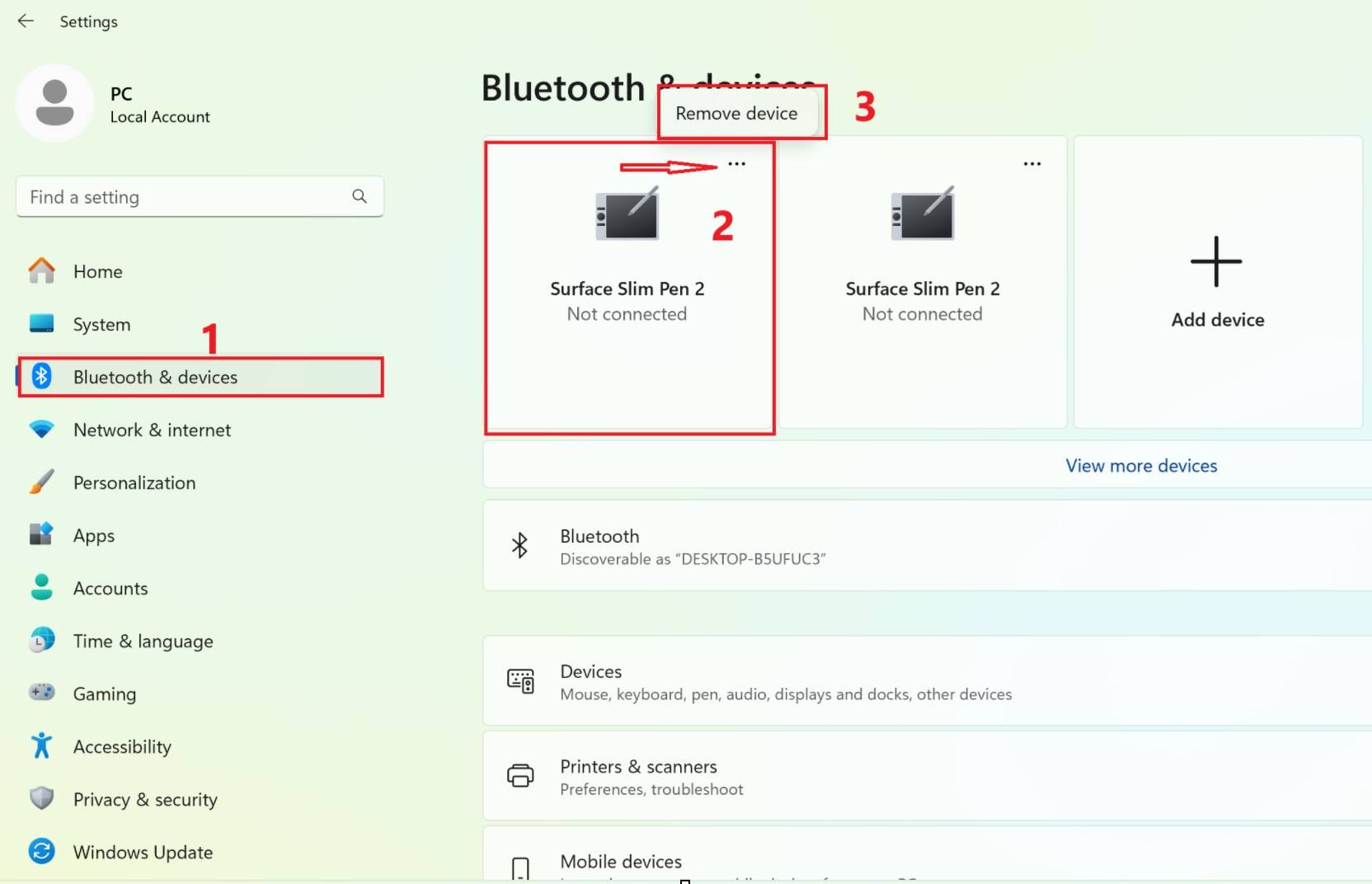
Task: Open more options for first Surface Slim Pen 2
Action: coord(737,164)
